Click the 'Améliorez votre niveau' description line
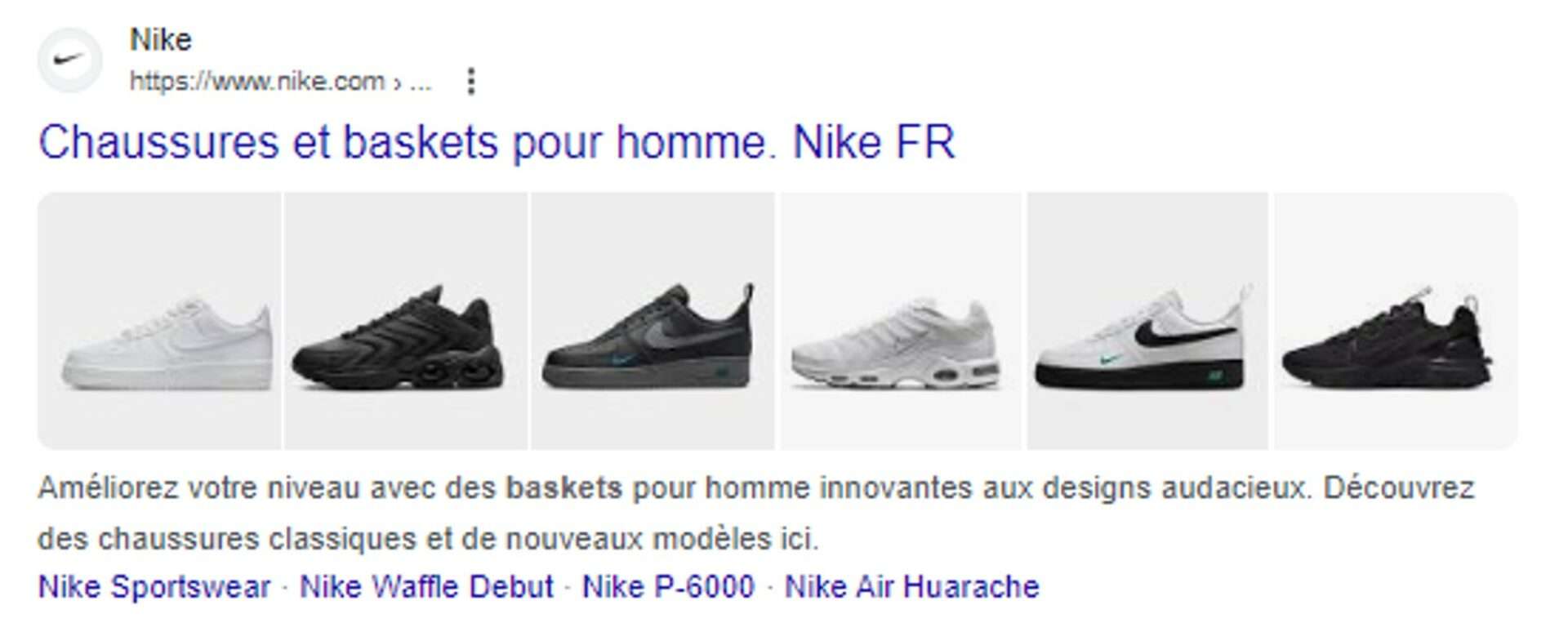This screenshot has width=1568, height=623. pyautogui.click(x=756, y=487)
